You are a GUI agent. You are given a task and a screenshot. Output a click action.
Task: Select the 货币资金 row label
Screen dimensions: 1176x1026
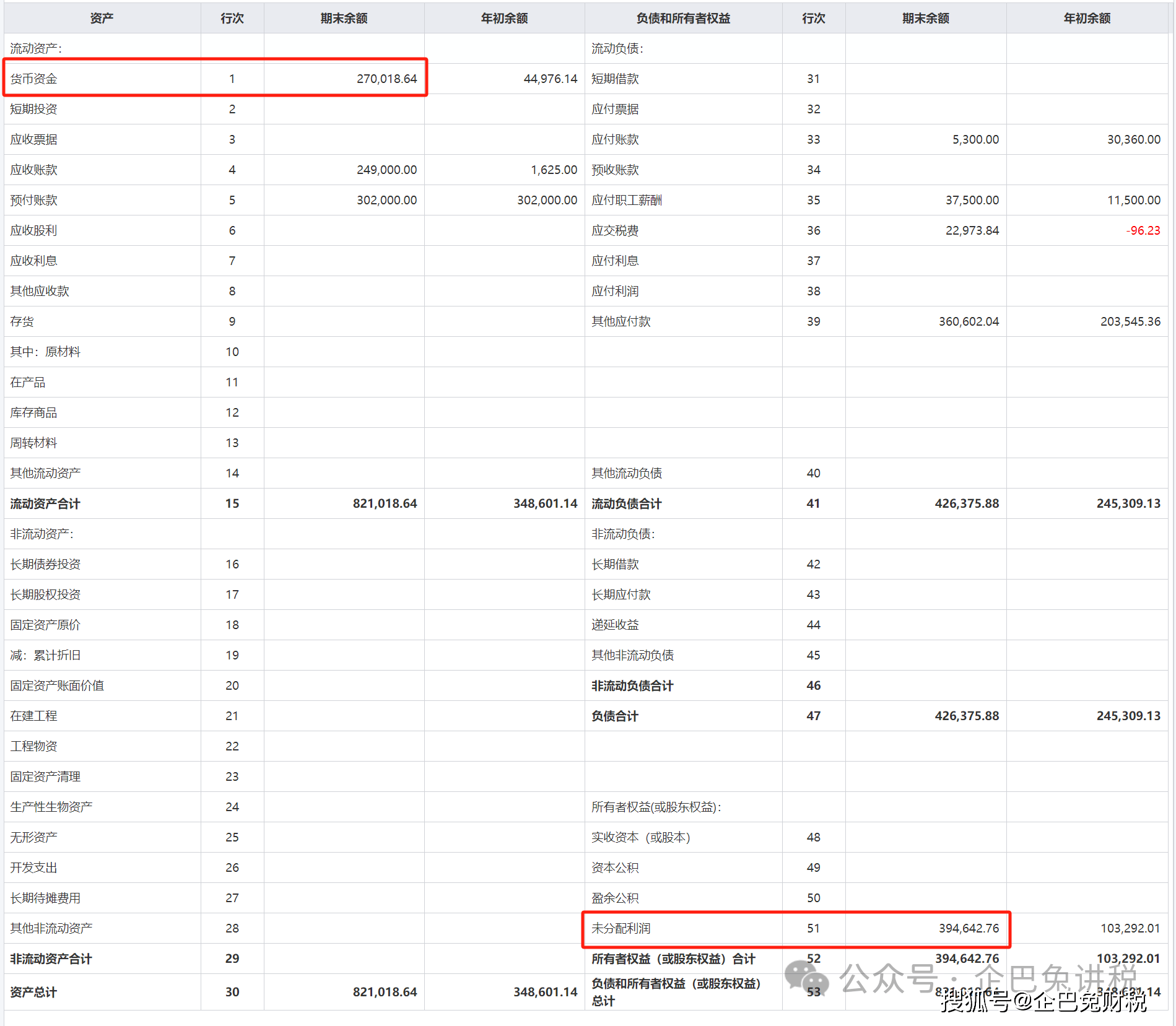tap(34, 79)
